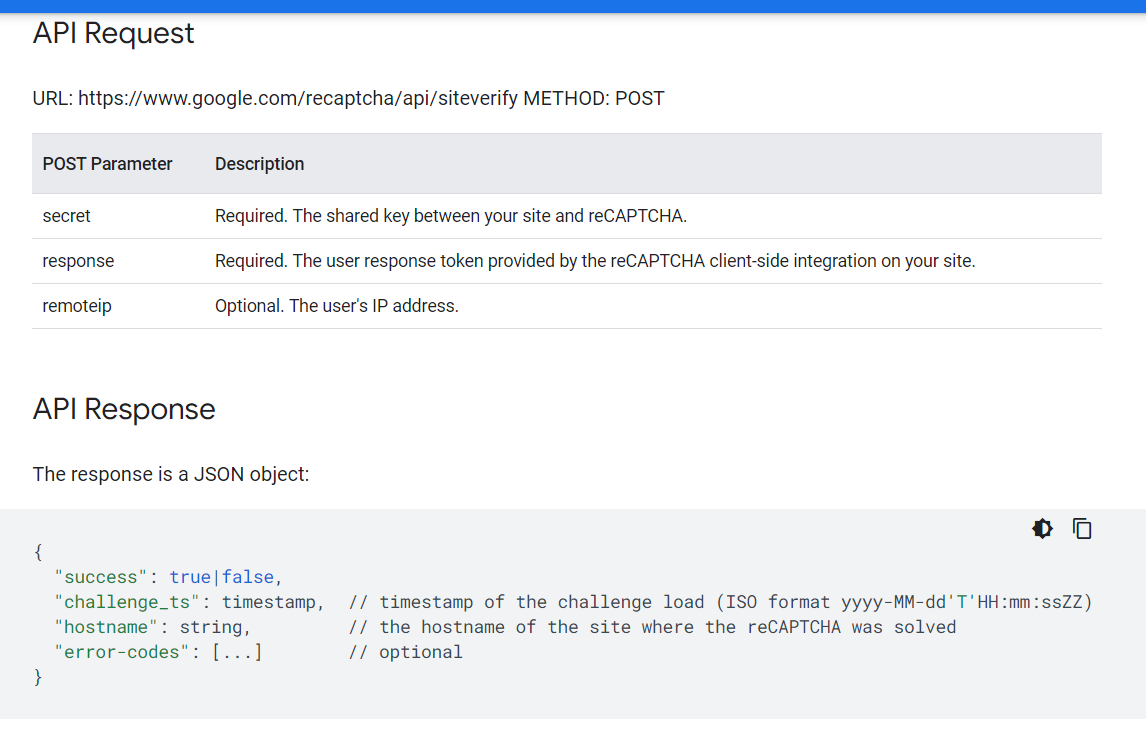Screen dimensions: 1146x734
Task: Toggle dark code theme icon
Action: click(x=1042, y=529)
